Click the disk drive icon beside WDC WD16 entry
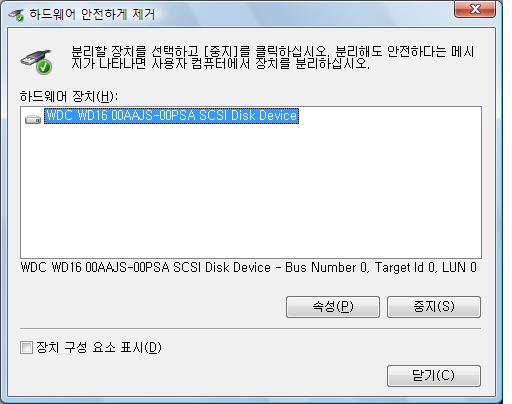 point(33,119)
